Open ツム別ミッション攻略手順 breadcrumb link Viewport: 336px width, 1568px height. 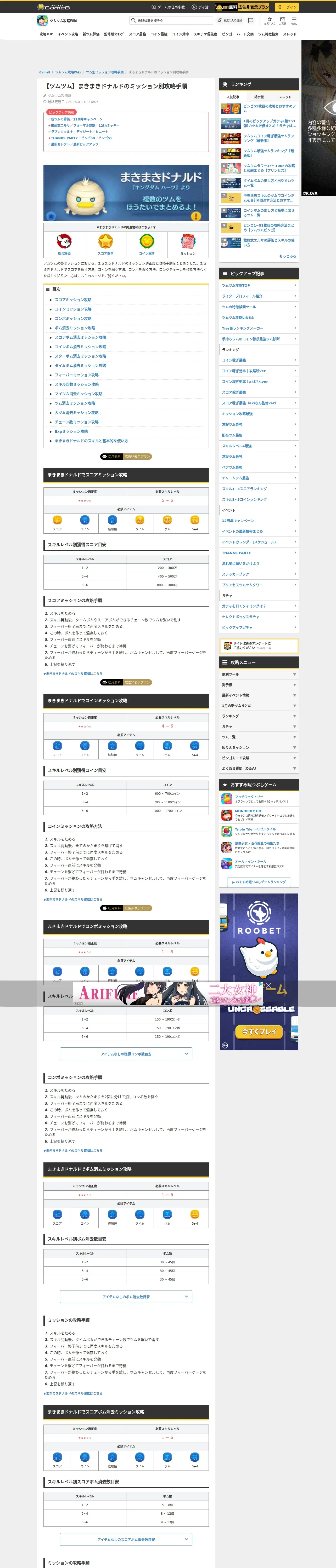point(105,72)
